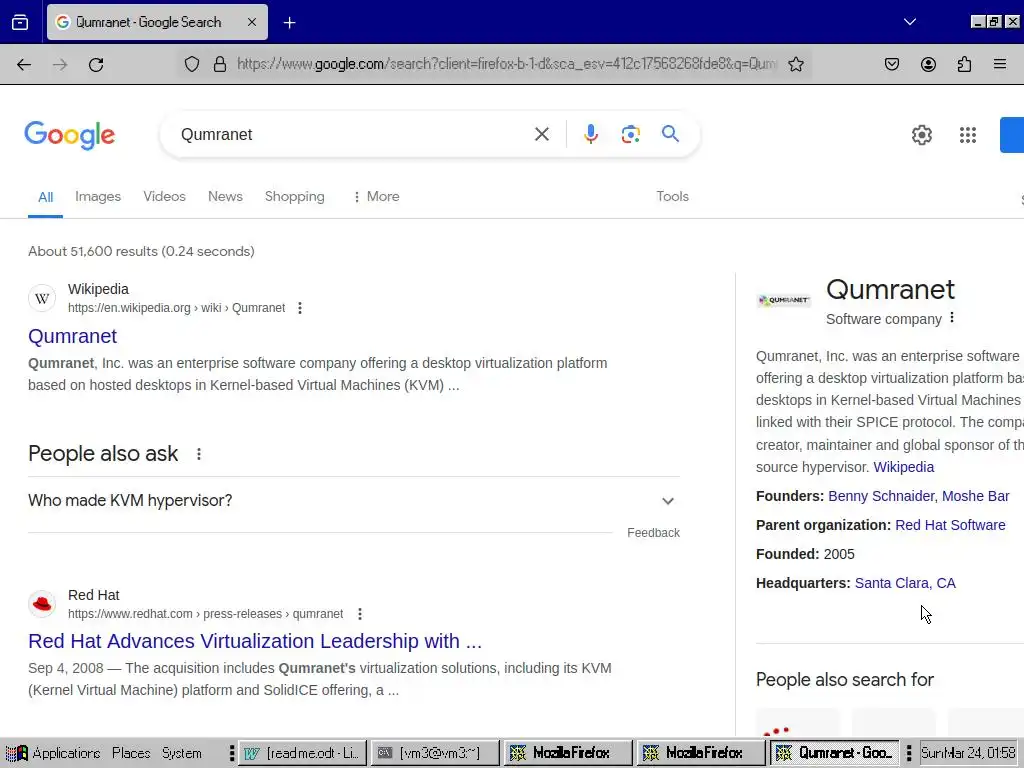Image resolution: width=1024 pixels, height=768 pixels.
Task: Open the Moshe Bar founder link
Action: click(975, 496)
